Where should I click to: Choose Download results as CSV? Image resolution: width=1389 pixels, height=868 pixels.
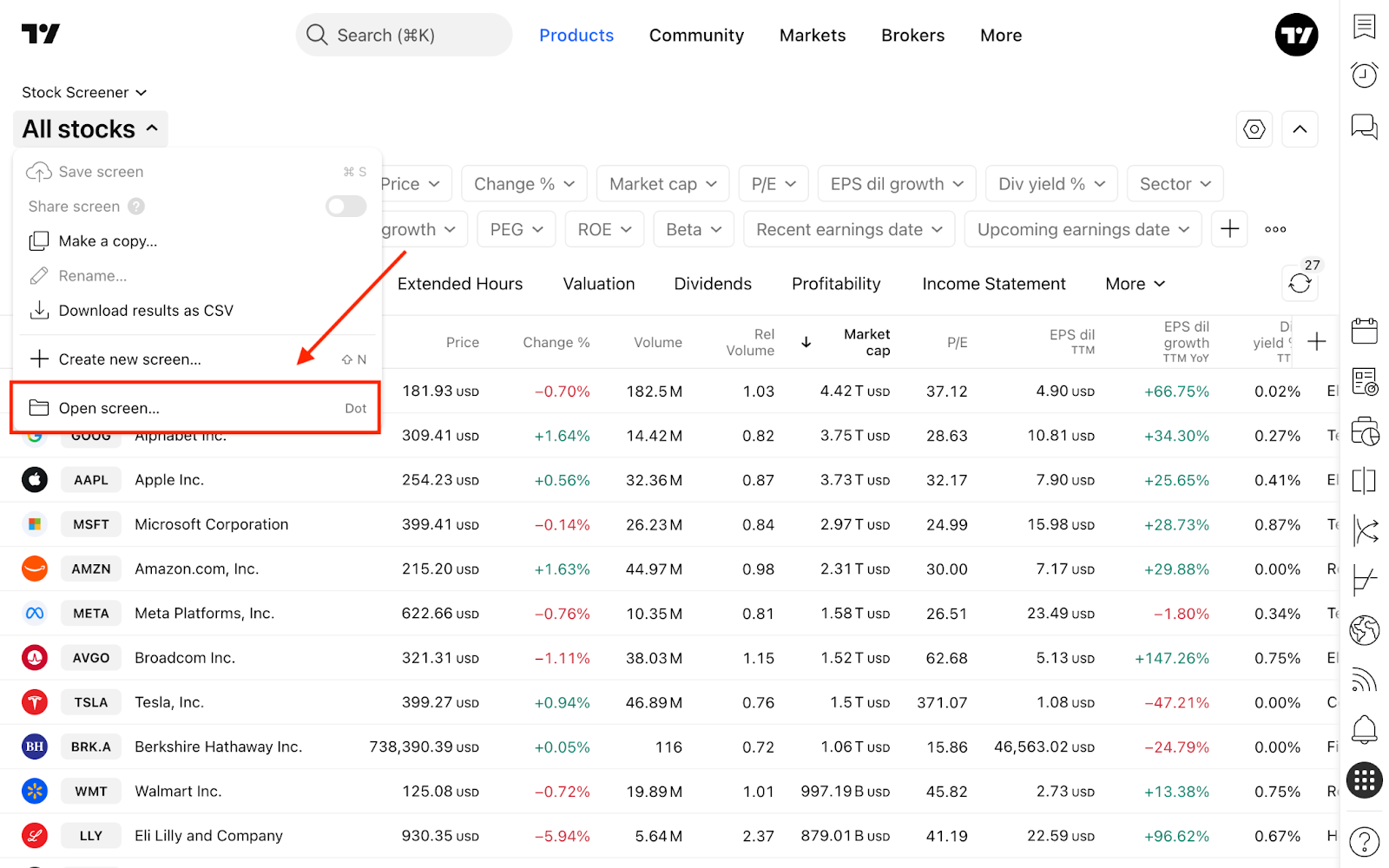pyautogui.click(x=197, y=311)
